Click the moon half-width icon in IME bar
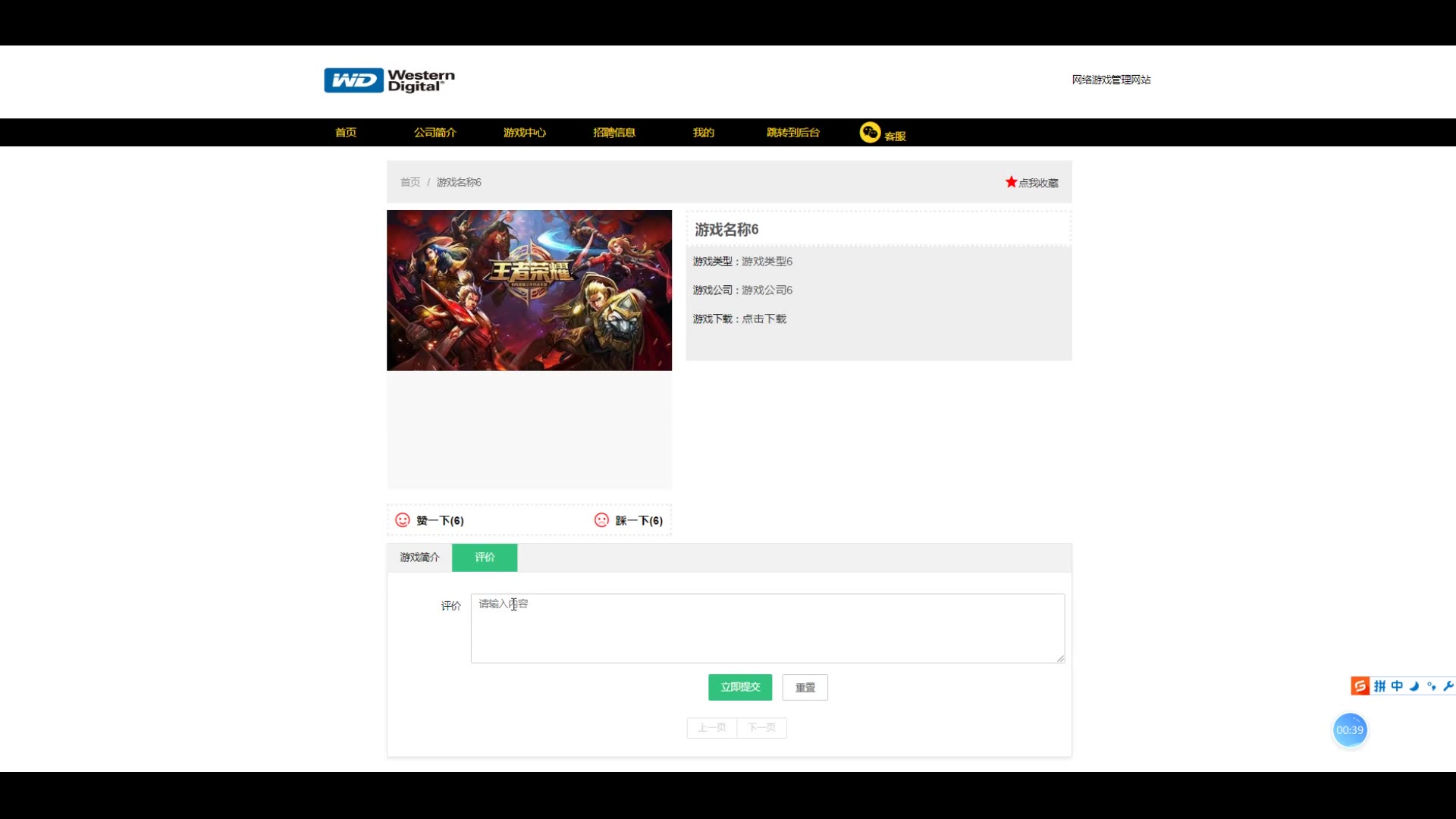The height and width of the screenshot is (819, 1456). click(1414, 686)
